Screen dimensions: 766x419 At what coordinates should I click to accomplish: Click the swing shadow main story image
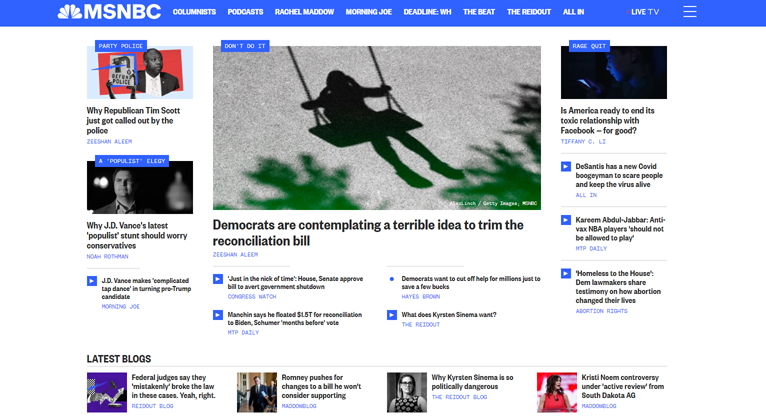tap(377, 128)
